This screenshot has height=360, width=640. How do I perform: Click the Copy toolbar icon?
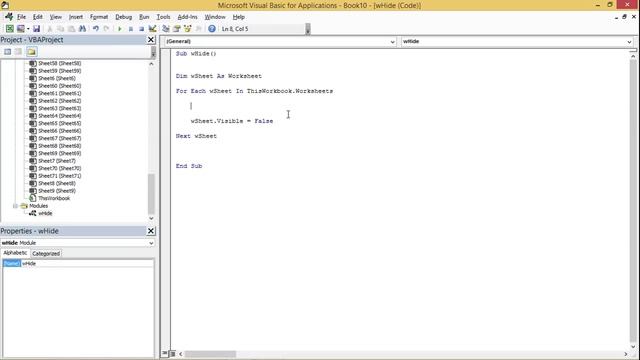[60, 29]
